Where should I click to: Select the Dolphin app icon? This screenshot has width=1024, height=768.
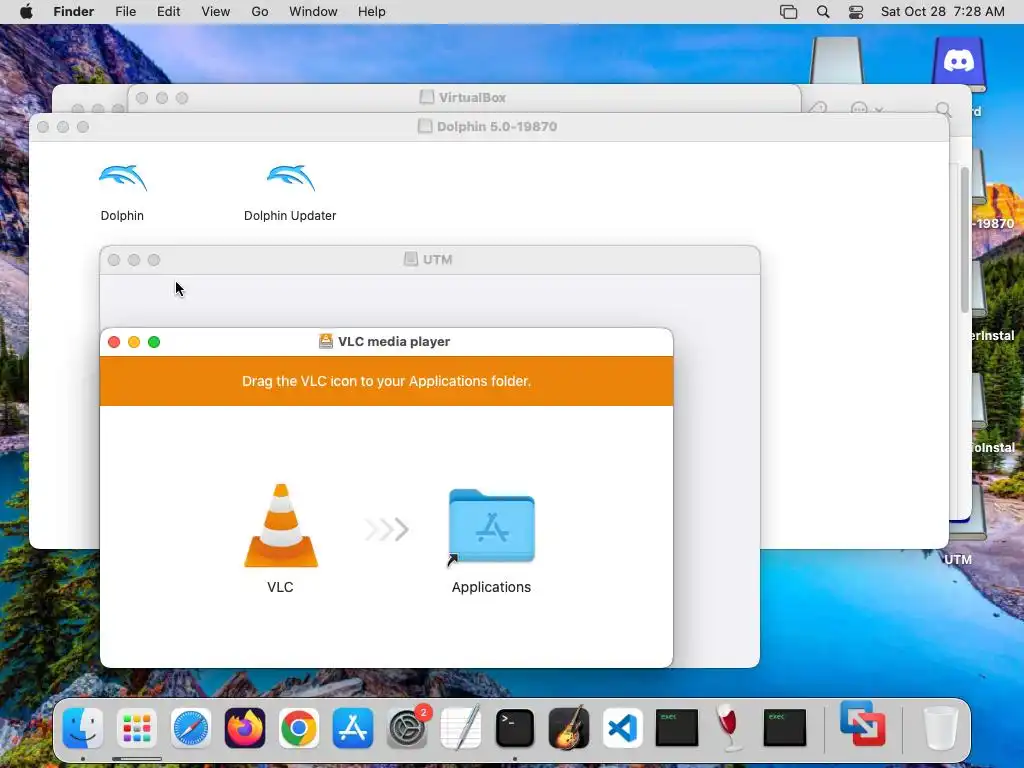pyautogui.click(x=123, y=178)
